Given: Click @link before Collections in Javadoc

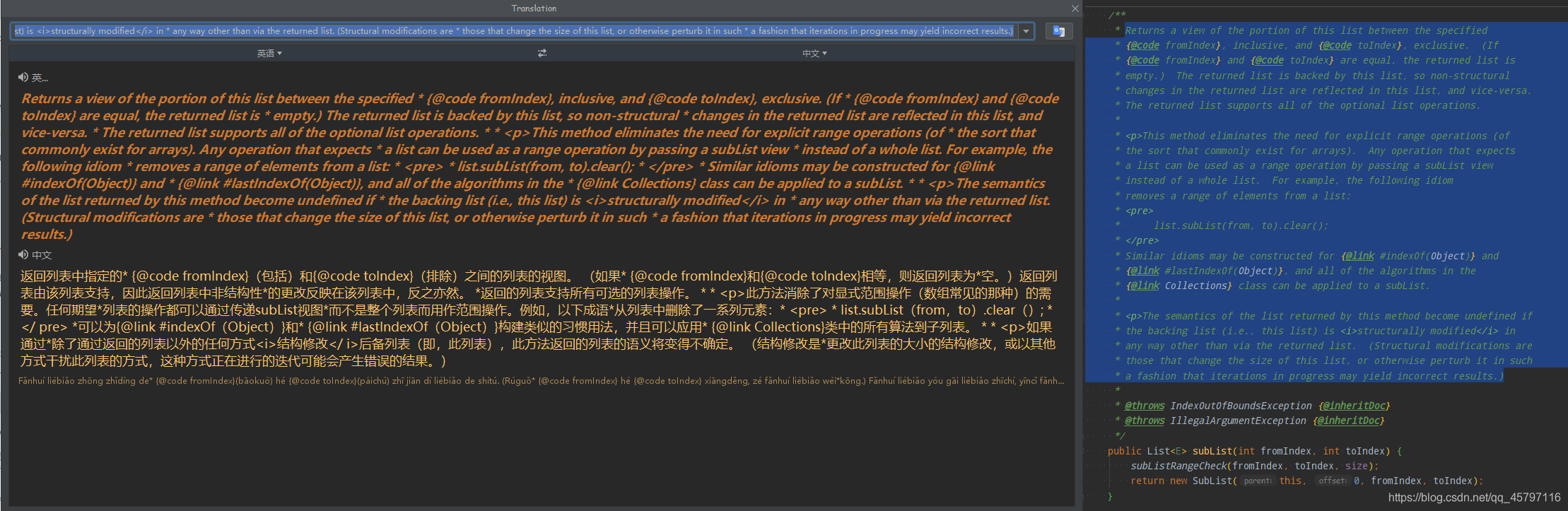Looking at the screenshot, I should pyautogui.click(x=1145, y=286).
